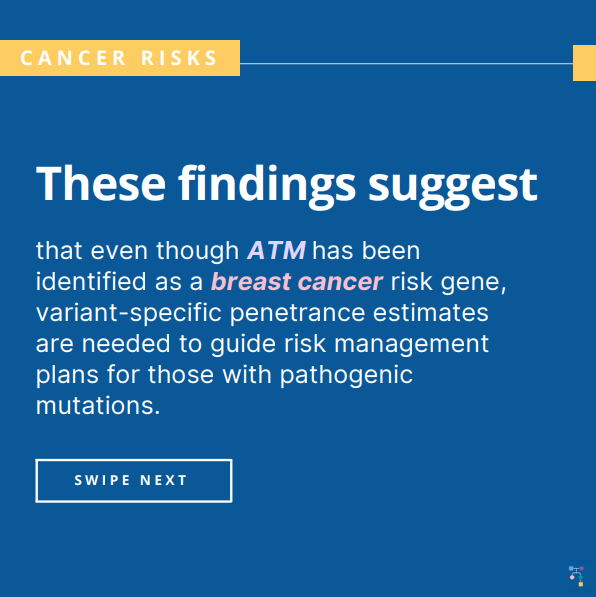
Task: Click the yellow square at right edge
Action: tap(585, 63)
